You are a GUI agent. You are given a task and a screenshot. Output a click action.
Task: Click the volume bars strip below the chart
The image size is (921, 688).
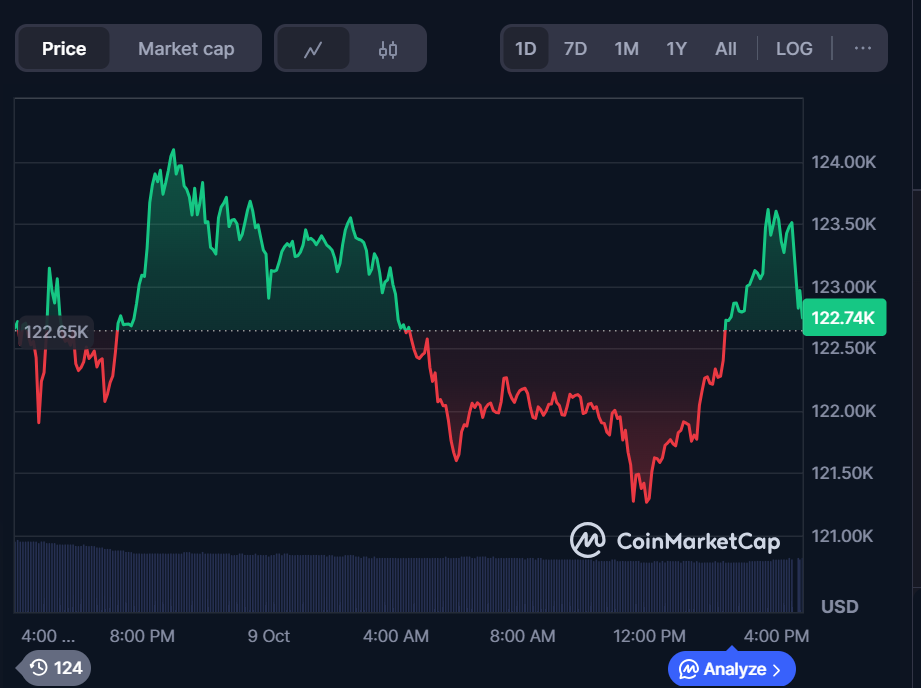(x=400, y=580)
